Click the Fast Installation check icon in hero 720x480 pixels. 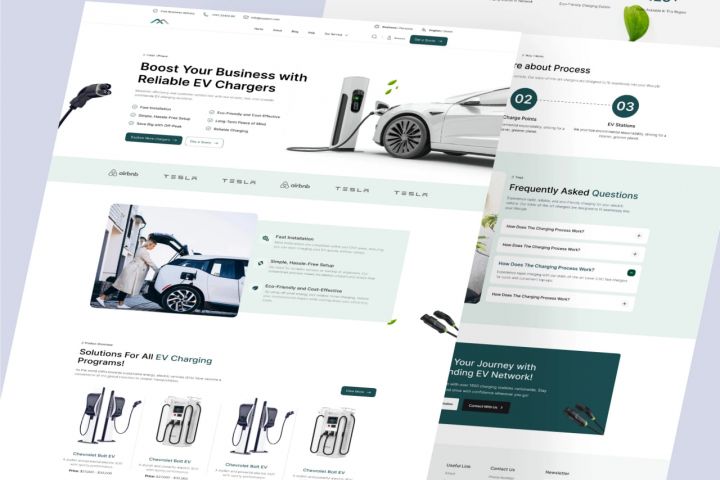pyautogui.click(x=135, y=107)
